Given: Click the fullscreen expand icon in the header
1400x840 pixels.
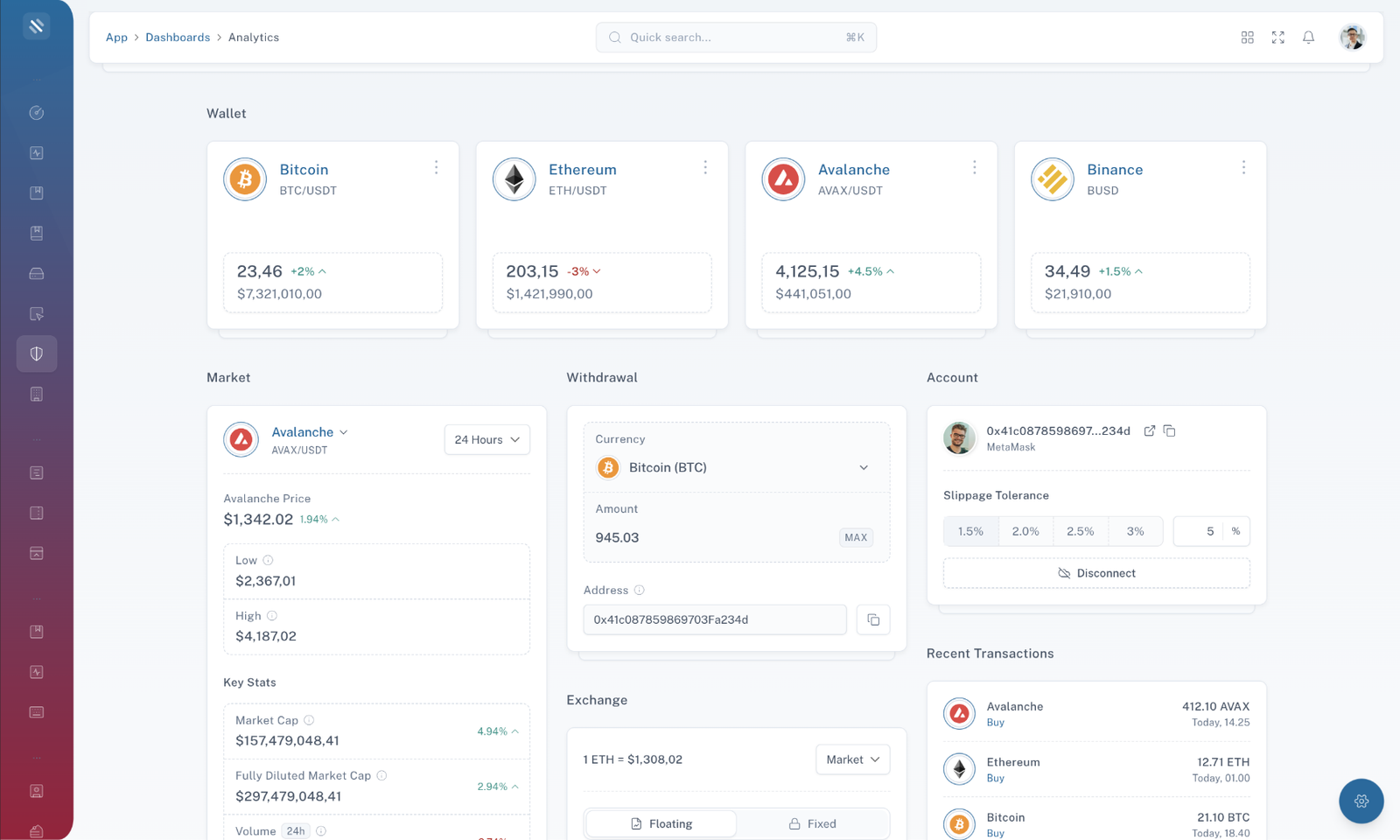Looking at the screenshot, I should point(1277,37).
